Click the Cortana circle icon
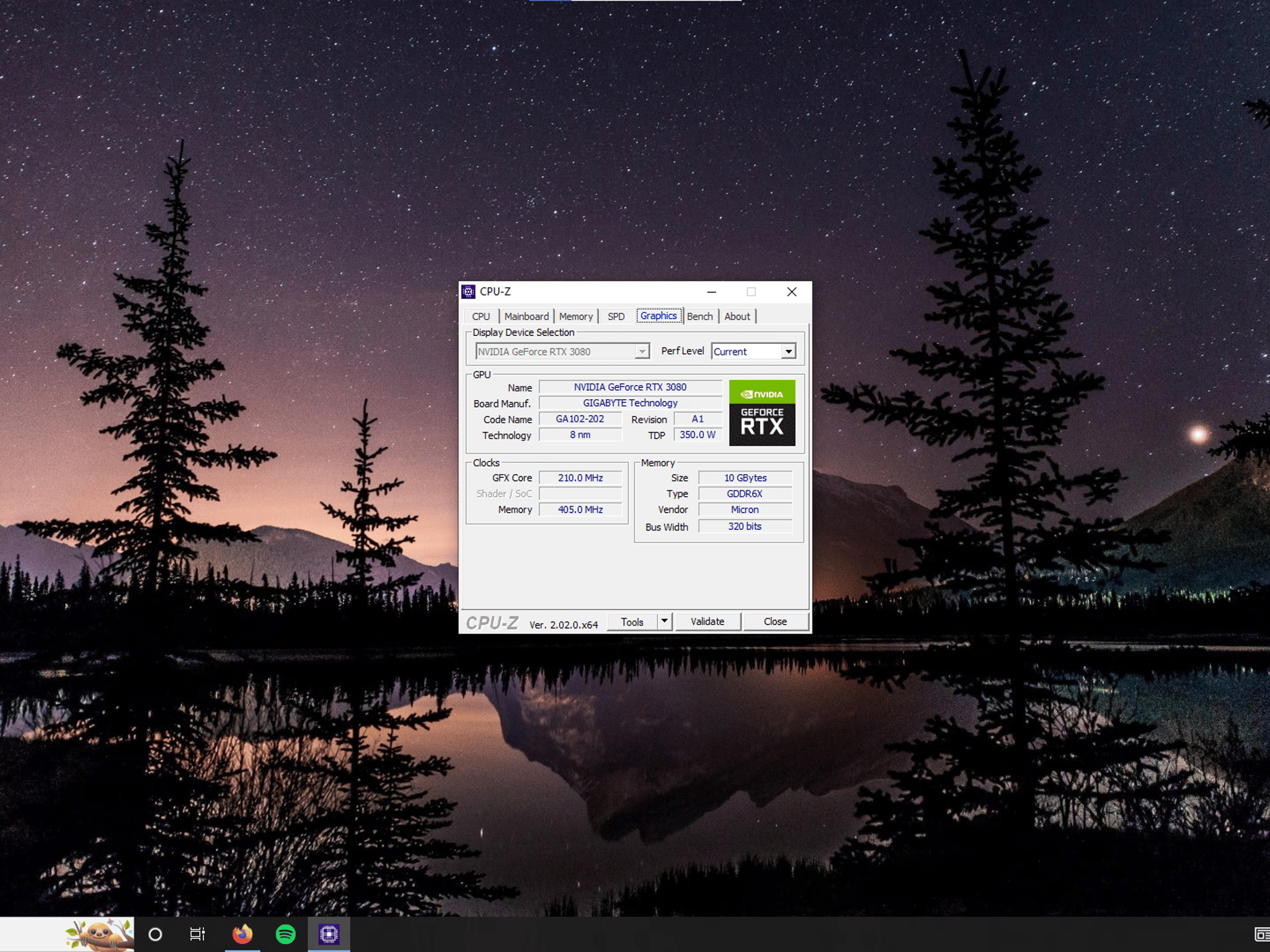 pos(155,934)
